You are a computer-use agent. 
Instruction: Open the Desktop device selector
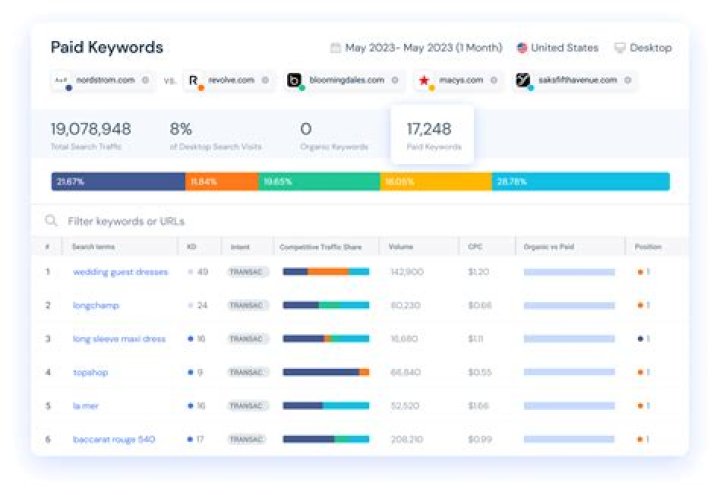(643, 48)
